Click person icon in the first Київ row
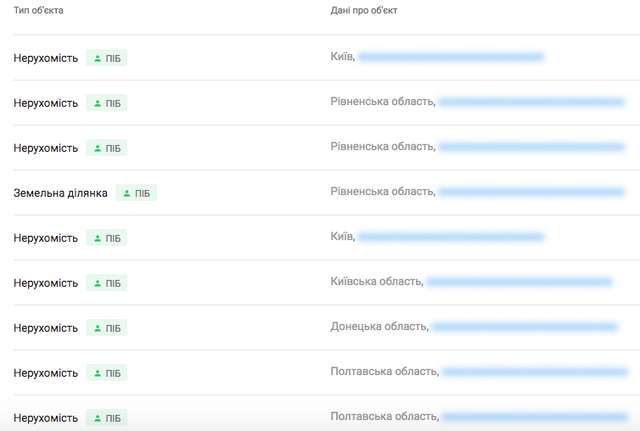 [97, 58]
